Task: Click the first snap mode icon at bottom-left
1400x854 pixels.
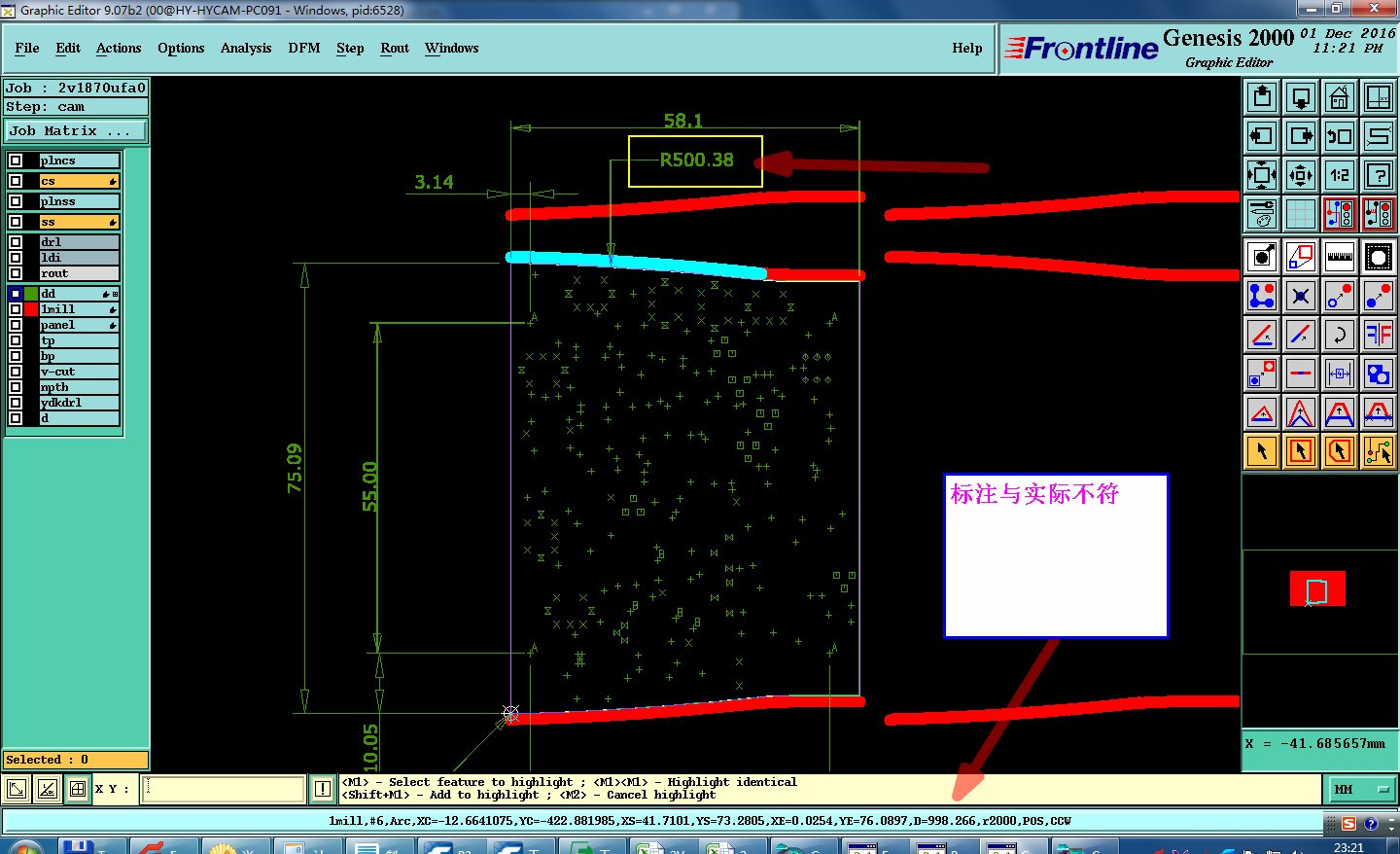Action: [17, 789]
